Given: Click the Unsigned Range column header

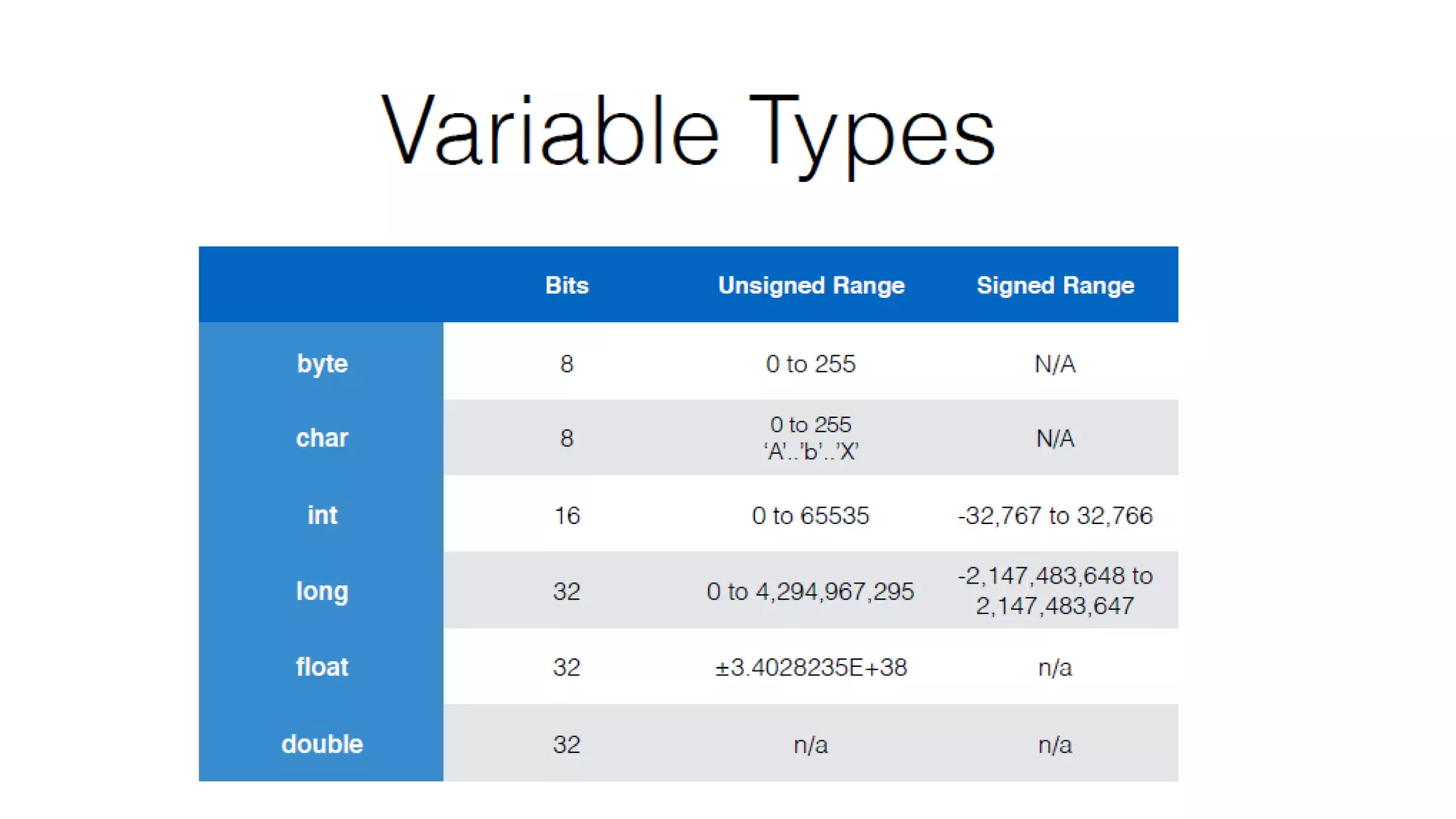Looking at the screenshot, I should 810,285.
